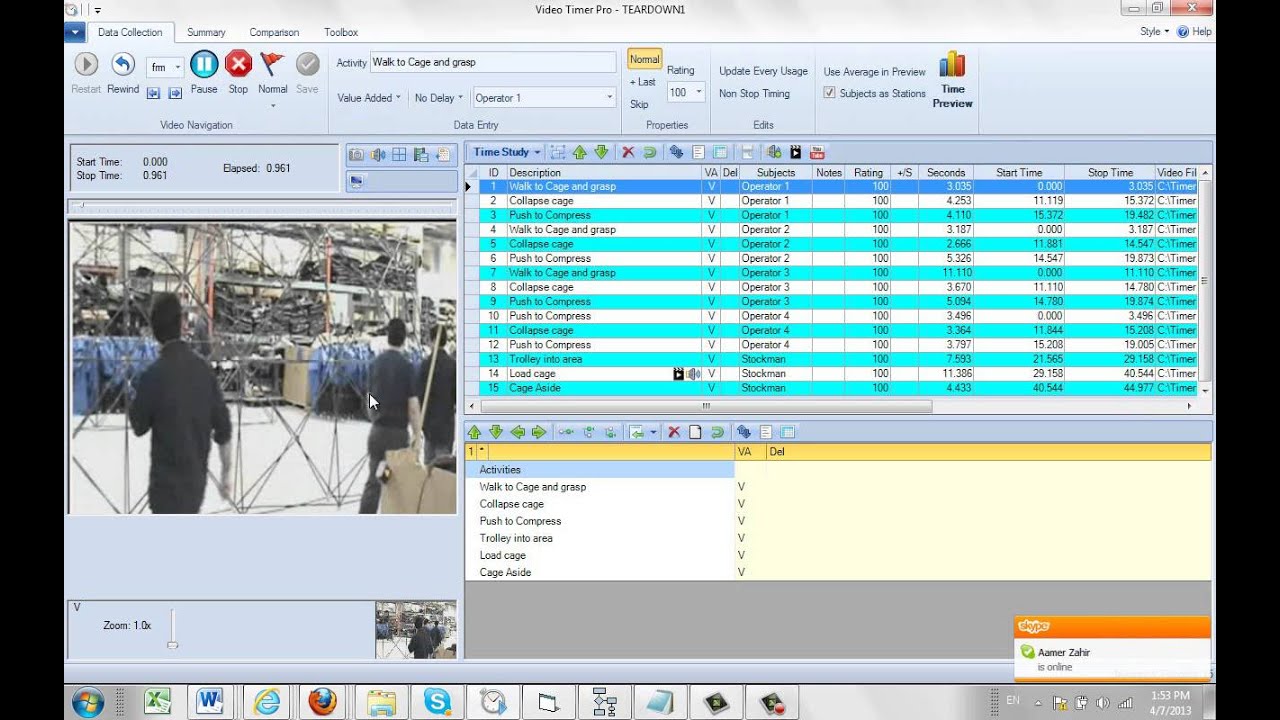Click the red Stop button

pyautogui.click(x=238, y=66)
